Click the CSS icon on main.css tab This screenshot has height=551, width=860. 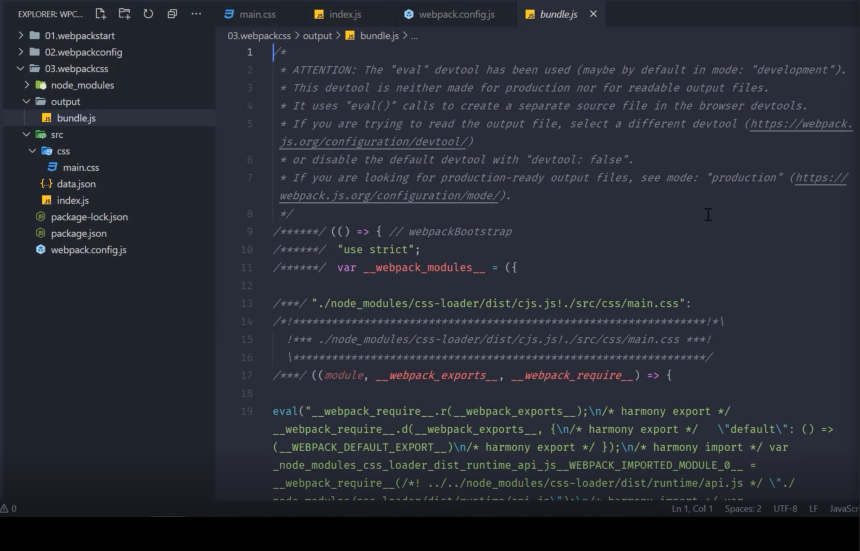pyautogui.click(x=229, y=14)
